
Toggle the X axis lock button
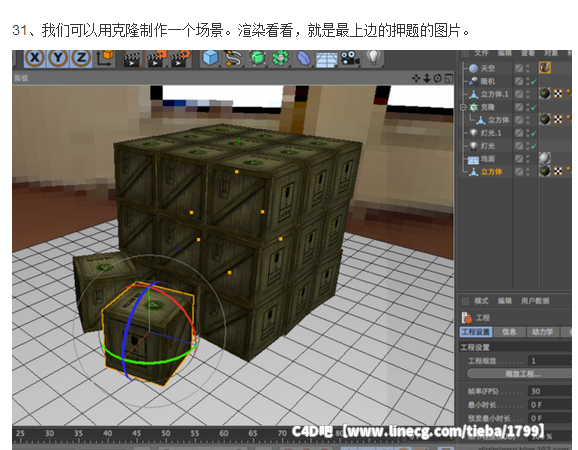[x=35, y=58]
